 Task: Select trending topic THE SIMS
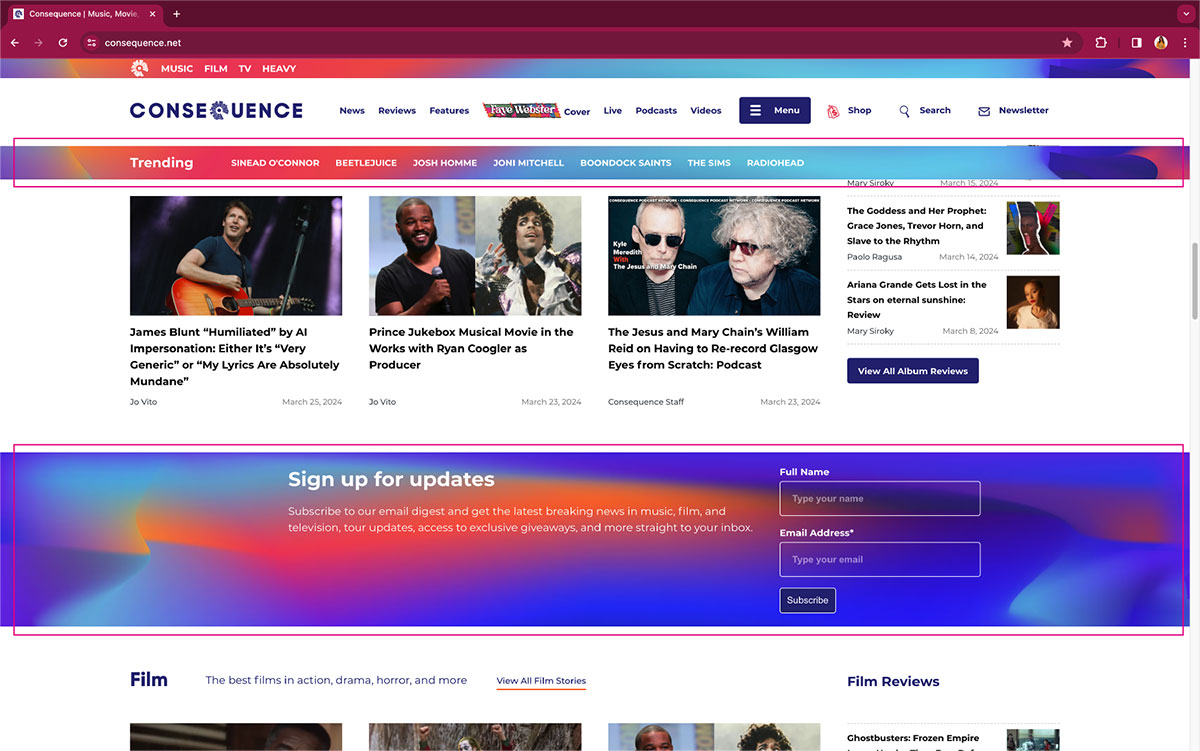(709, 163)
